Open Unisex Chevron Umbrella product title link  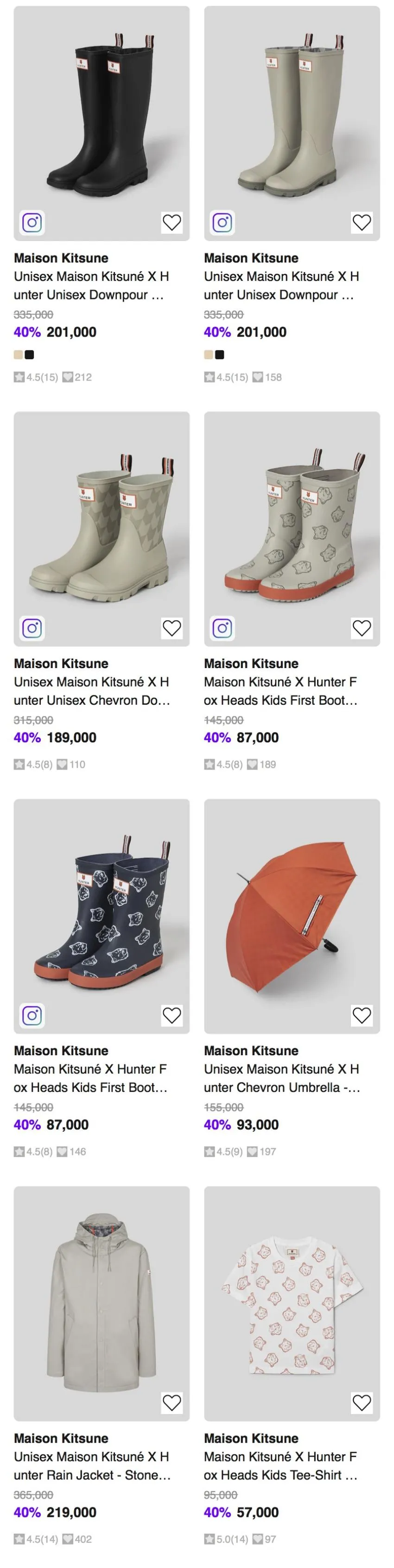282,1077
